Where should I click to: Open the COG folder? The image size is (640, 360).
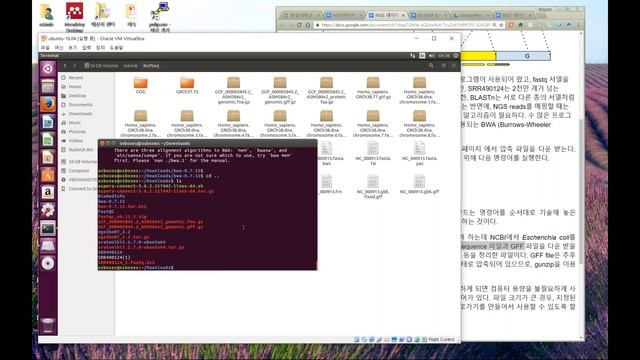[140, 85]
